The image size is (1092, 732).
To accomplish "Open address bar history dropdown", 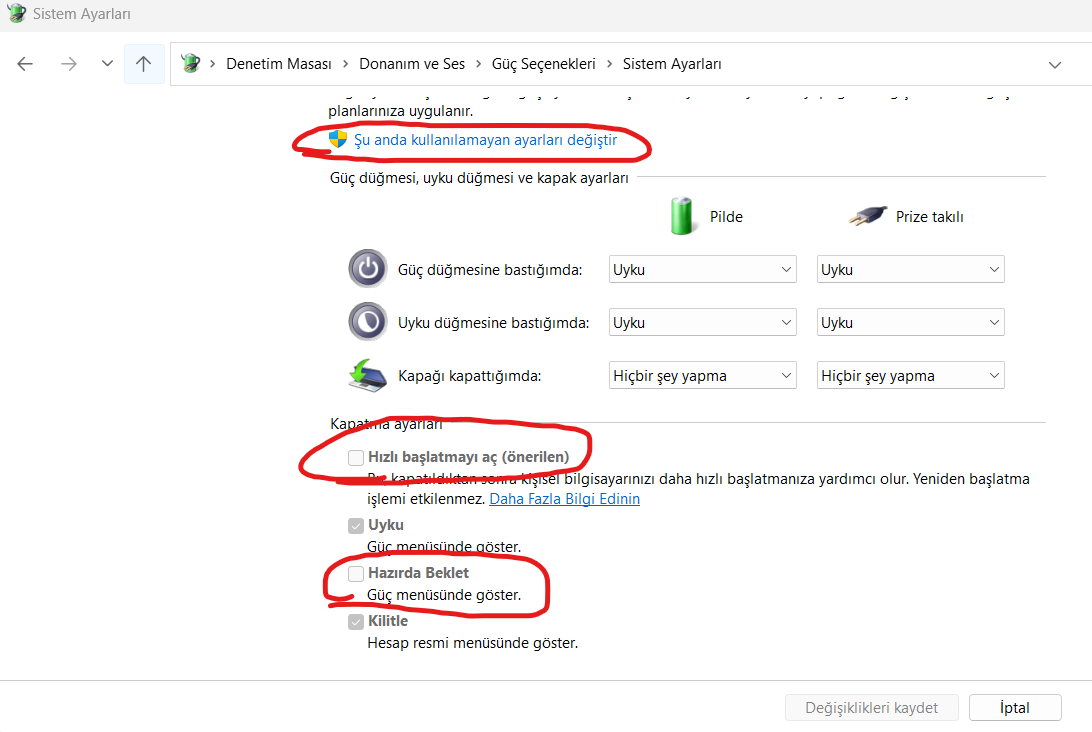I will [1054, 65].
